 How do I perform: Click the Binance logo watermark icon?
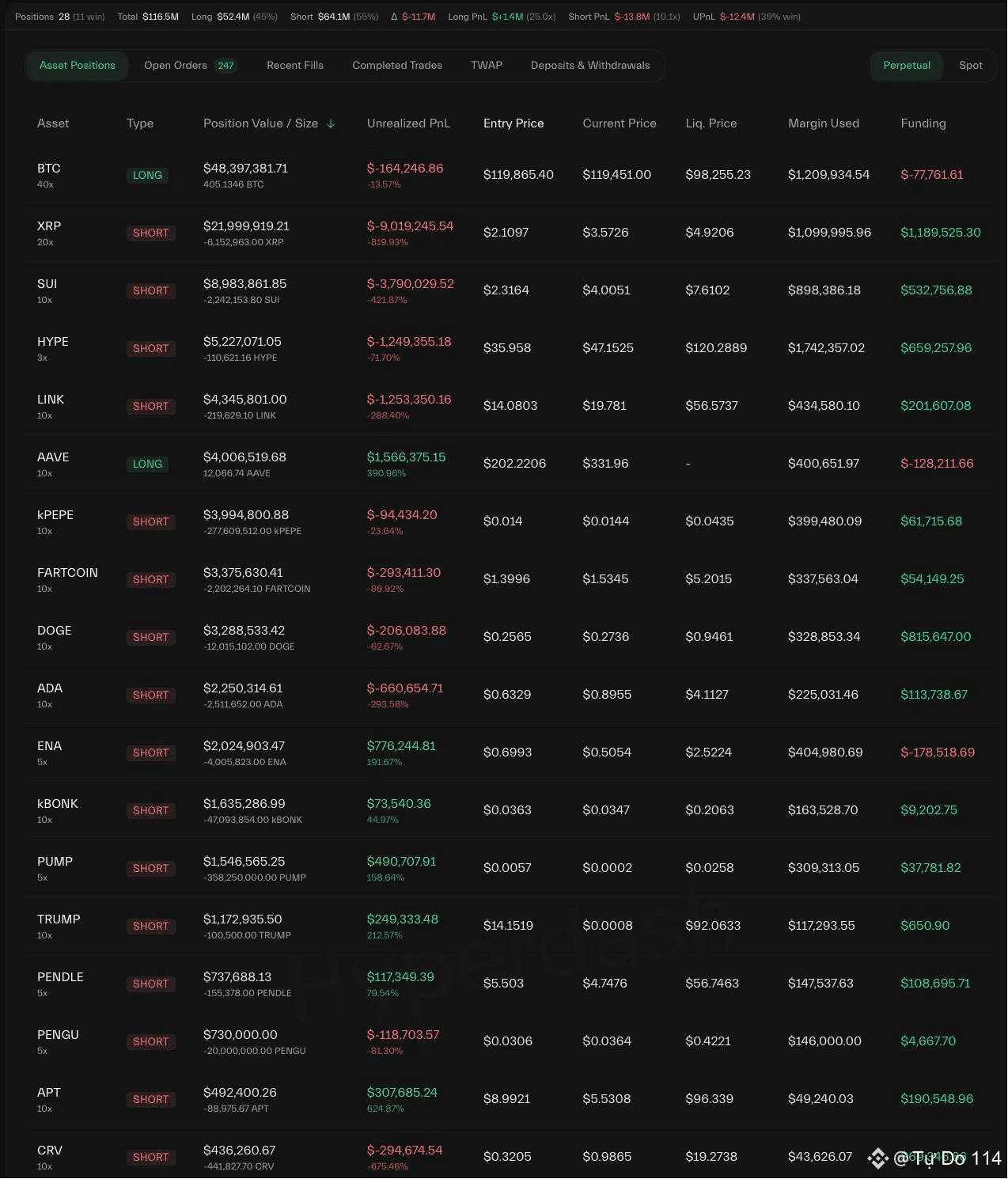877,1158
